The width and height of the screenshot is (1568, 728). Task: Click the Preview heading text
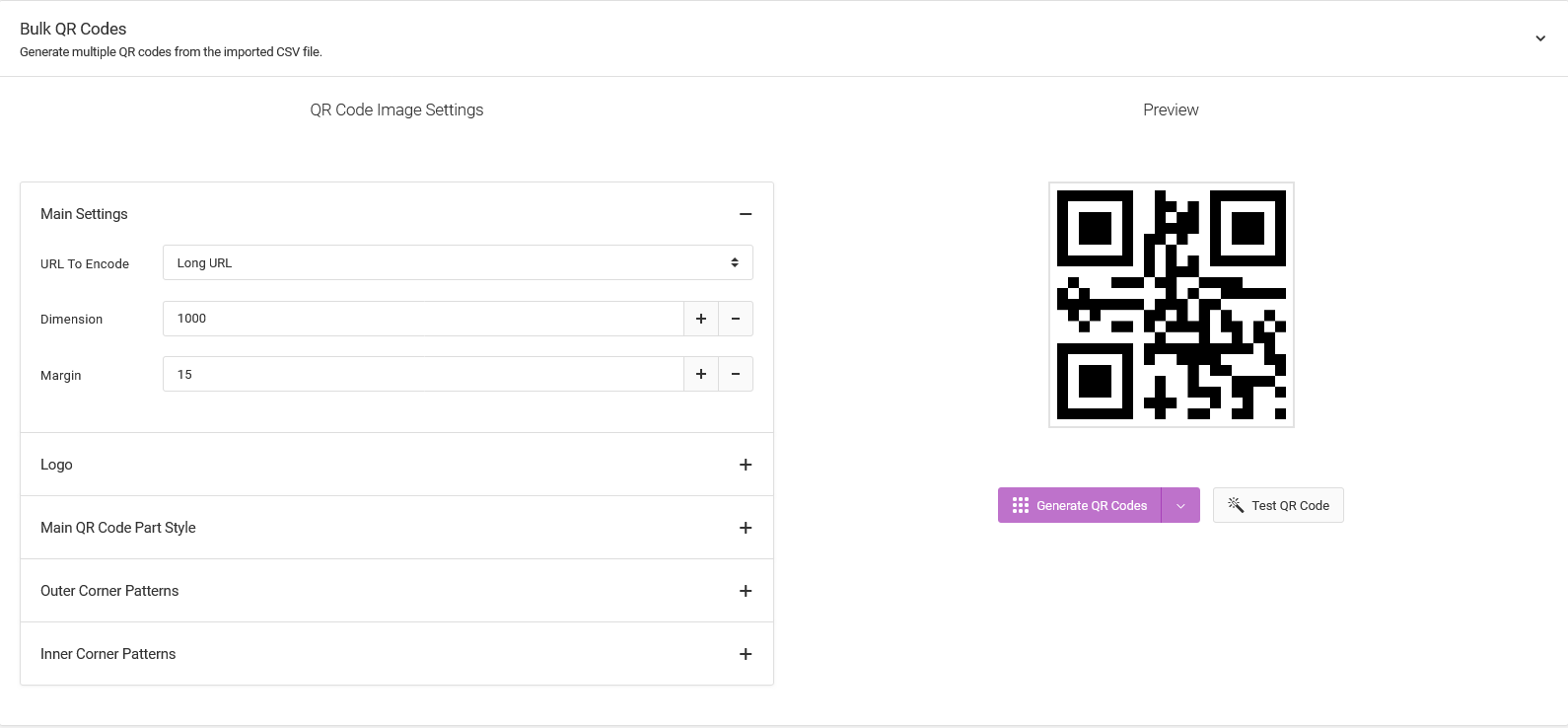click(x=1171, y=109)
